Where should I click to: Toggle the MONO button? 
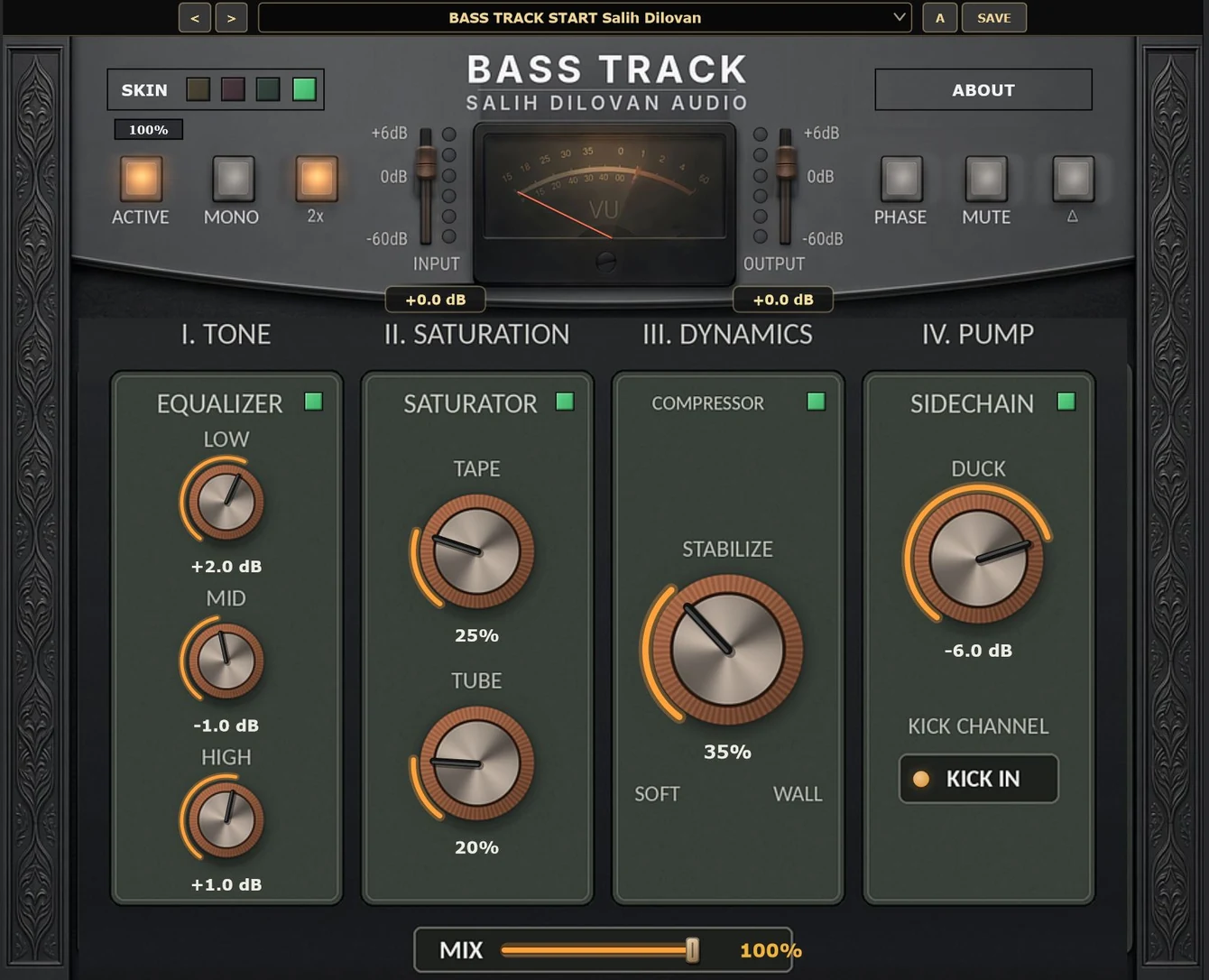pos(233,178)
